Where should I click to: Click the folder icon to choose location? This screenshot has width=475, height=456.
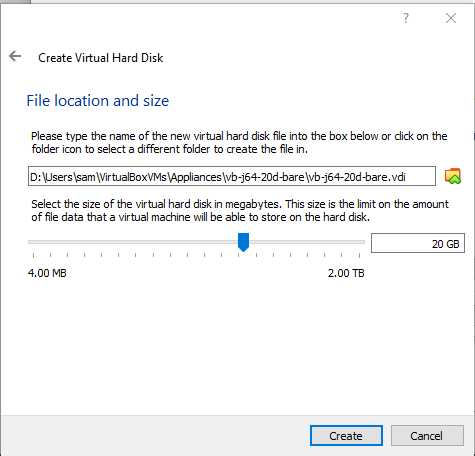[453, 176]
